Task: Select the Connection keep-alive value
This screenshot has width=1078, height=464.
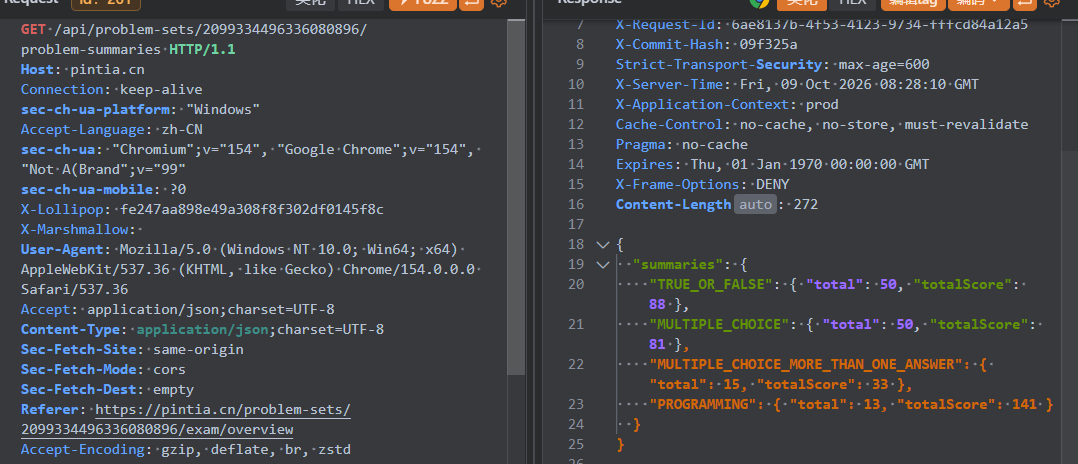Action: [x=161, y=89]
